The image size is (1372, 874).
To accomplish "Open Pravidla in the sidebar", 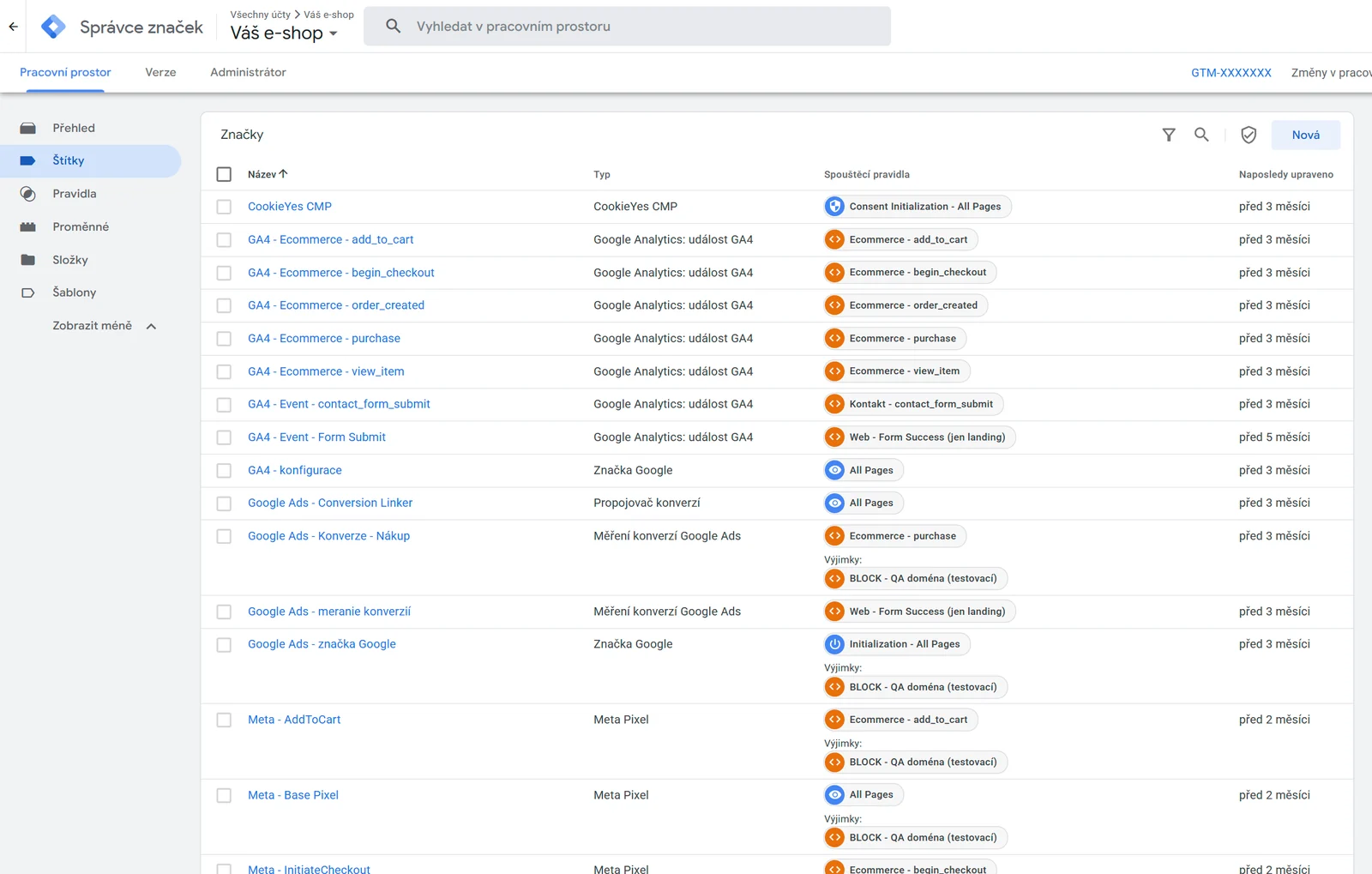I will pos(75,194).
